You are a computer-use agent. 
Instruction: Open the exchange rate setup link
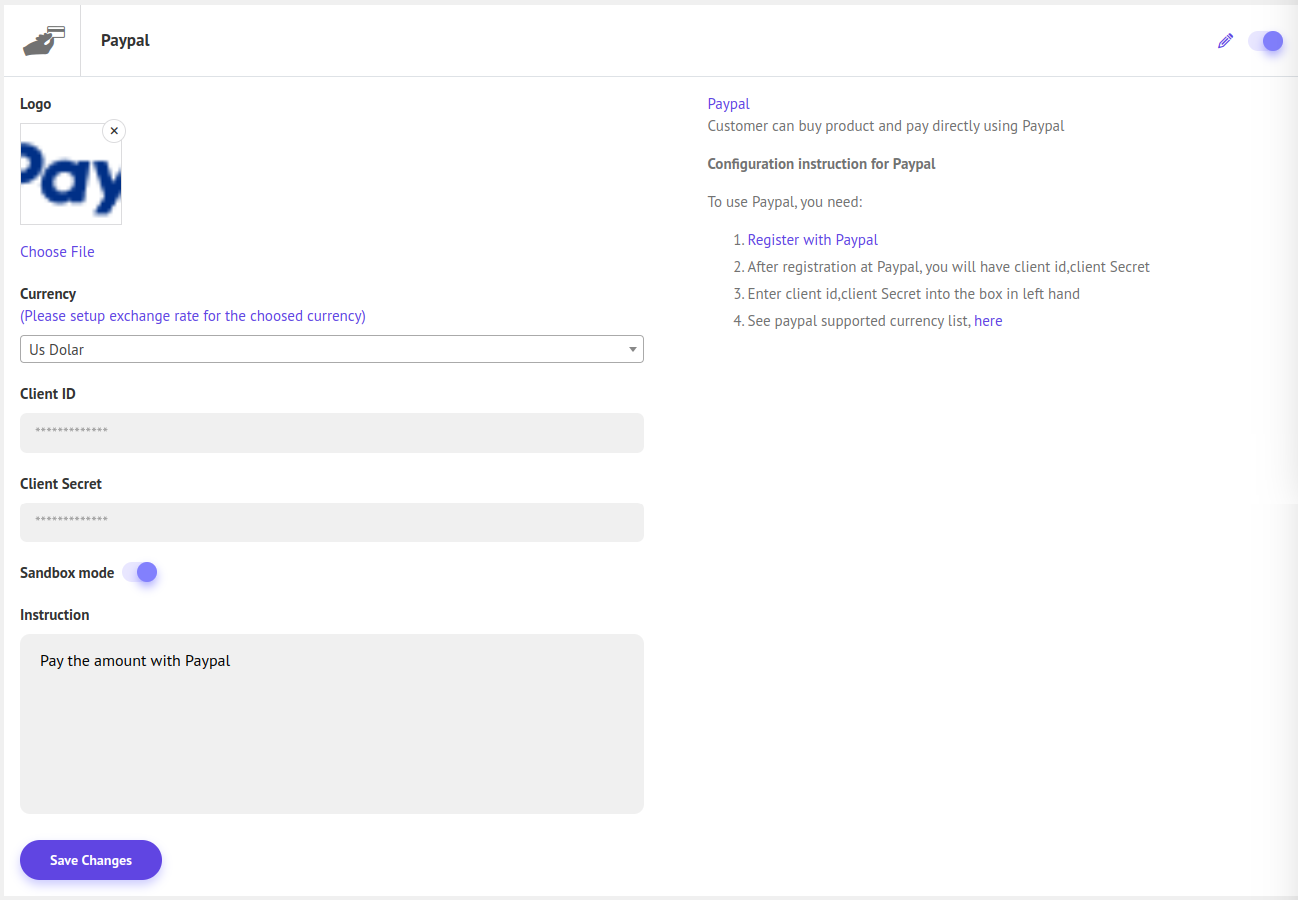click(x=193, y=316)
